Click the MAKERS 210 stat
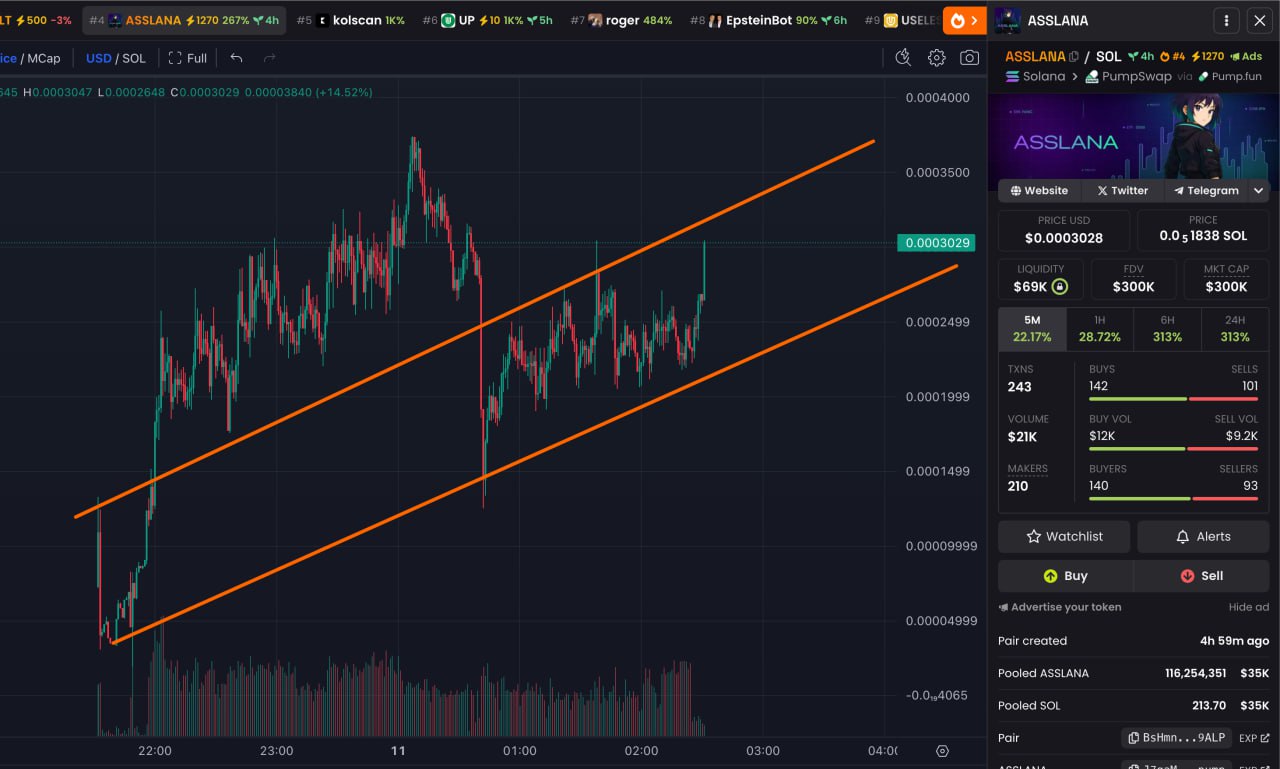 pos(1028,478)
